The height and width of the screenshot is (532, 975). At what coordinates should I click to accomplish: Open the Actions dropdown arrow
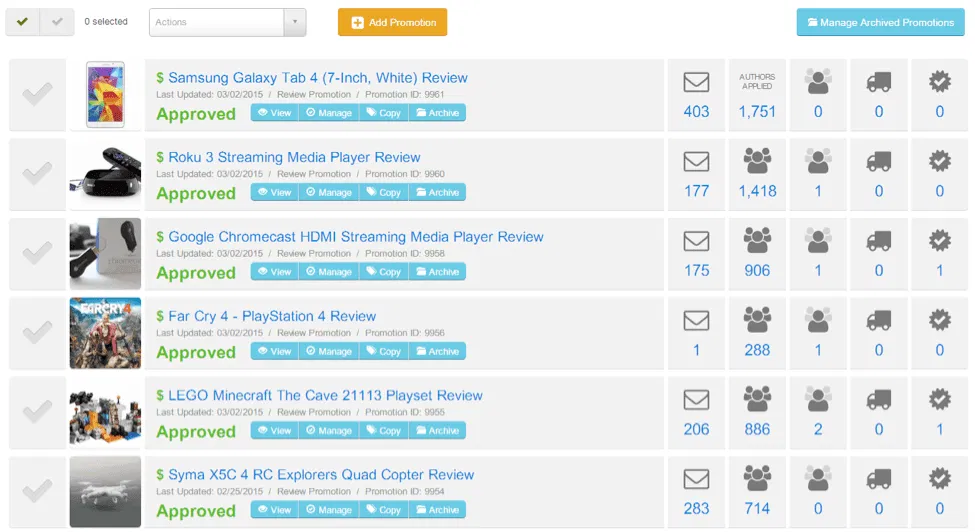click(294, 22)
